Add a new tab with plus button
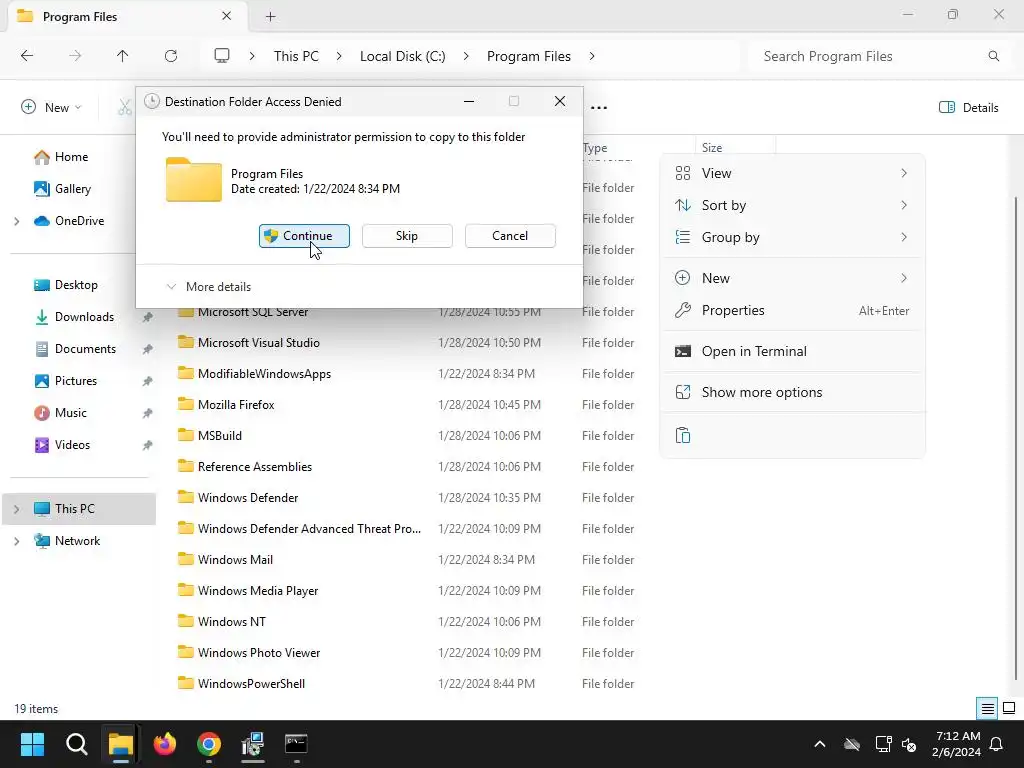 point(270,17)
